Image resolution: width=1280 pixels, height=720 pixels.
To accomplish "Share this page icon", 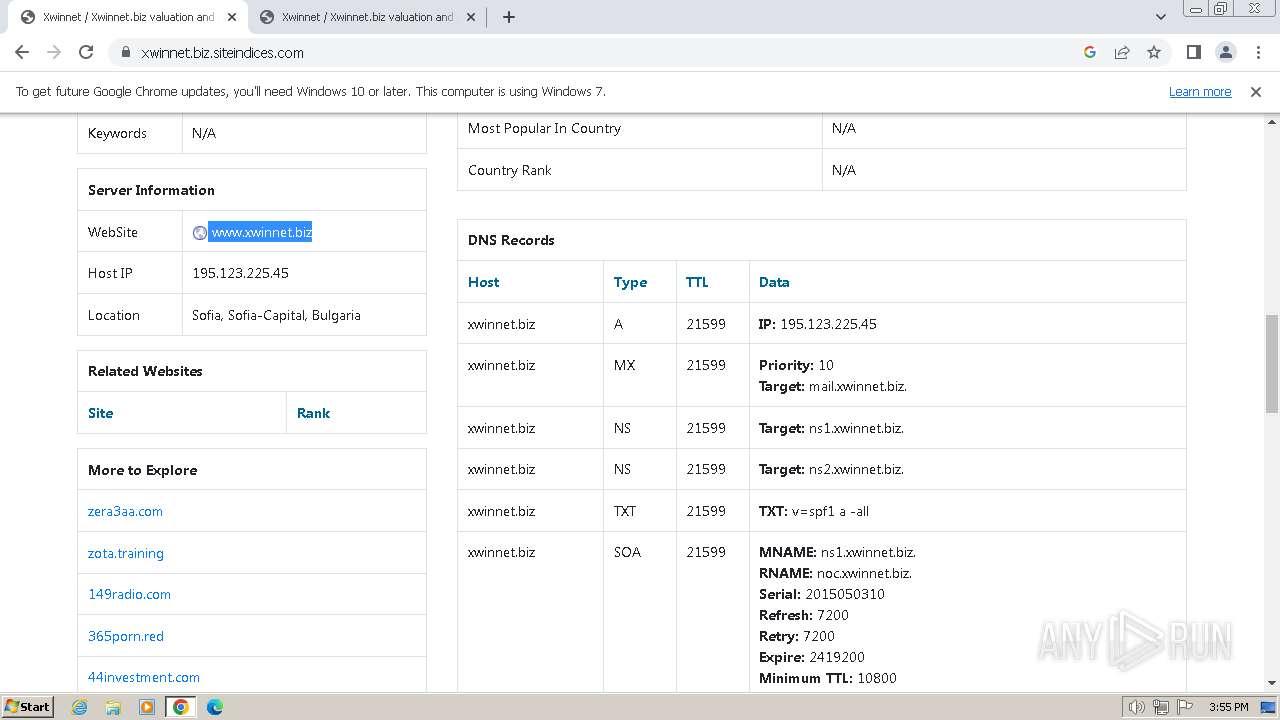I will coord(1122,52).
